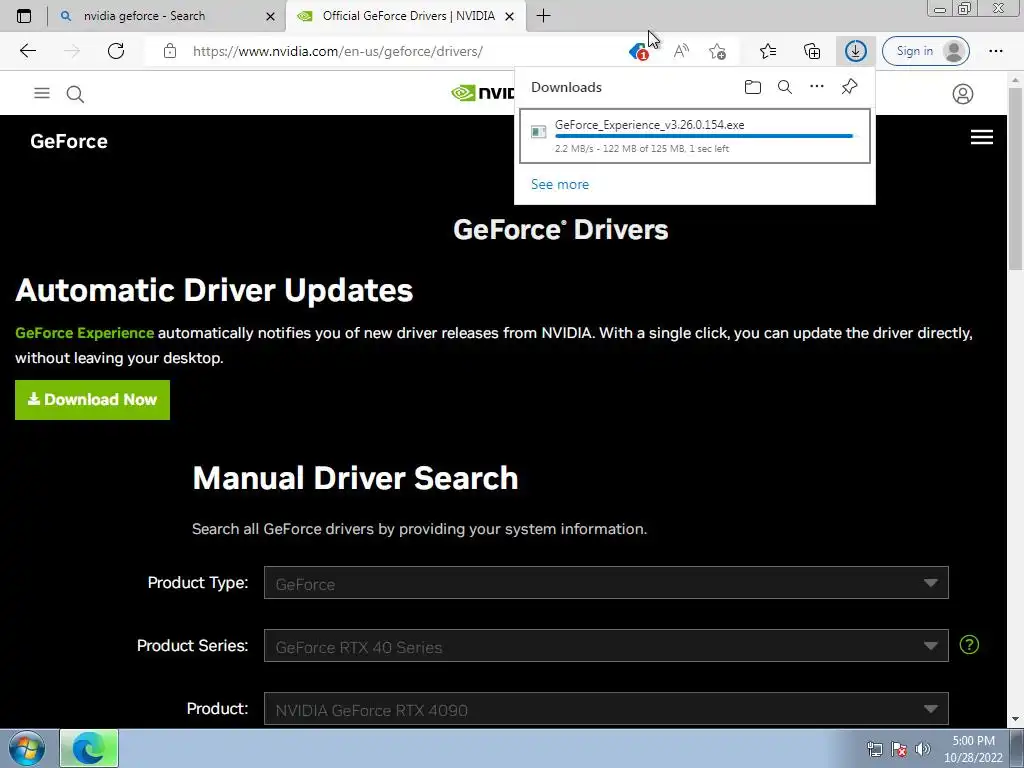The width and height of the screenshot is (1024, 768).
Task: Open browser Settings and more menu
Action: (x=995, y=51)
